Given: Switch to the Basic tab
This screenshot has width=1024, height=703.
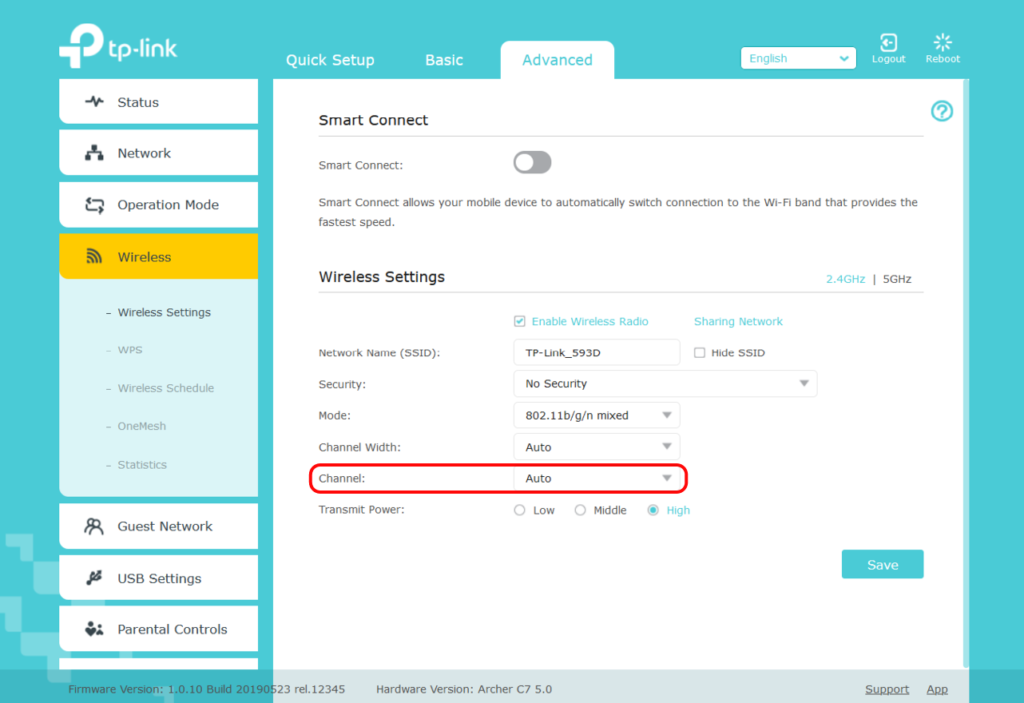Looking at the screenshot, I should tap(443, 60).
